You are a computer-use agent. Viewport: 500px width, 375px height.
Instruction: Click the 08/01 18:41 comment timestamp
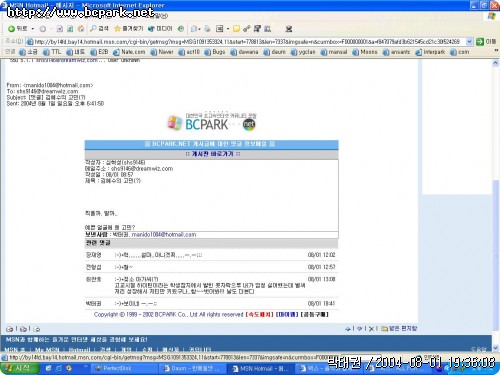click(321, 304)
